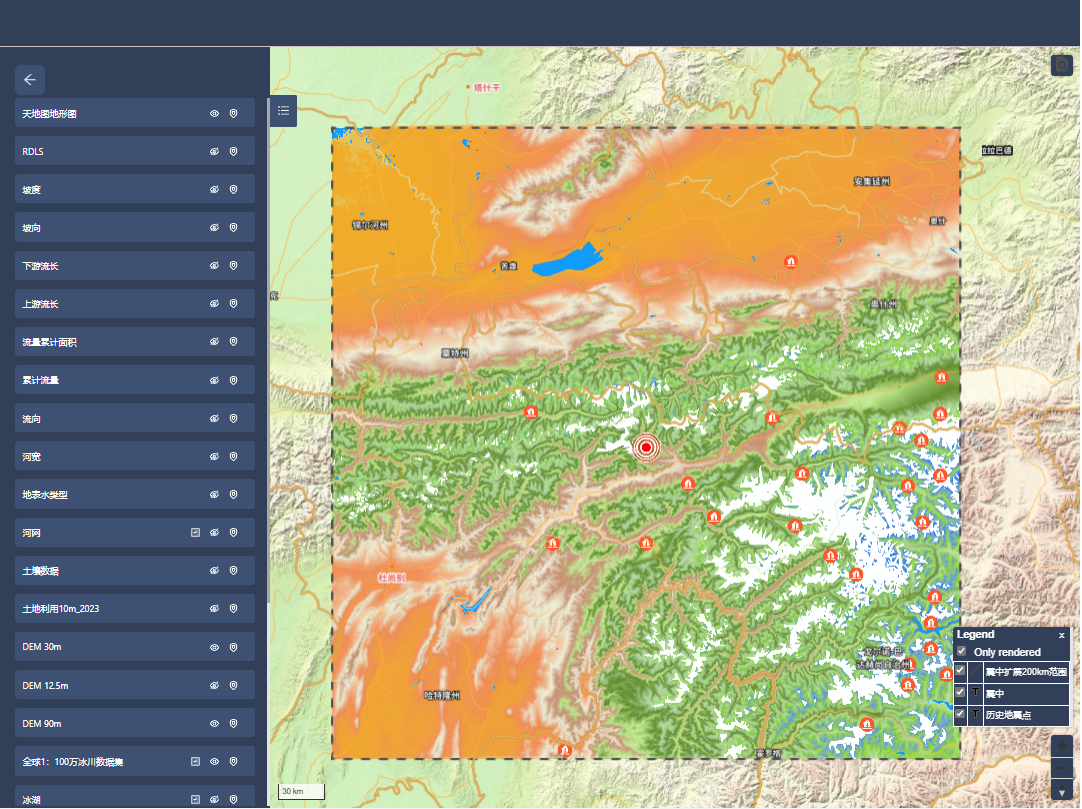Toggle visibility of 上游流长 layer
This screenshot has height=809, width=1082.
215,303
